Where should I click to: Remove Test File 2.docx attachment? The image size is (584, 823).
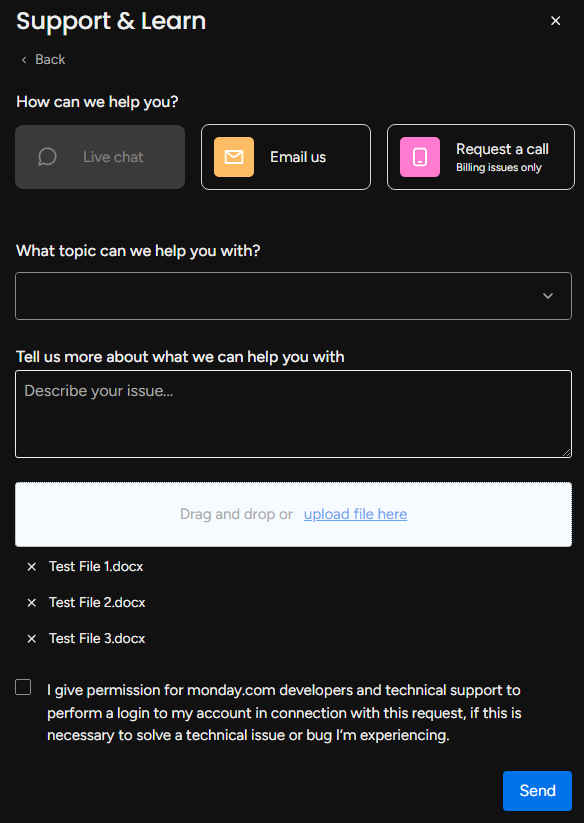click(x=31, y=603)
